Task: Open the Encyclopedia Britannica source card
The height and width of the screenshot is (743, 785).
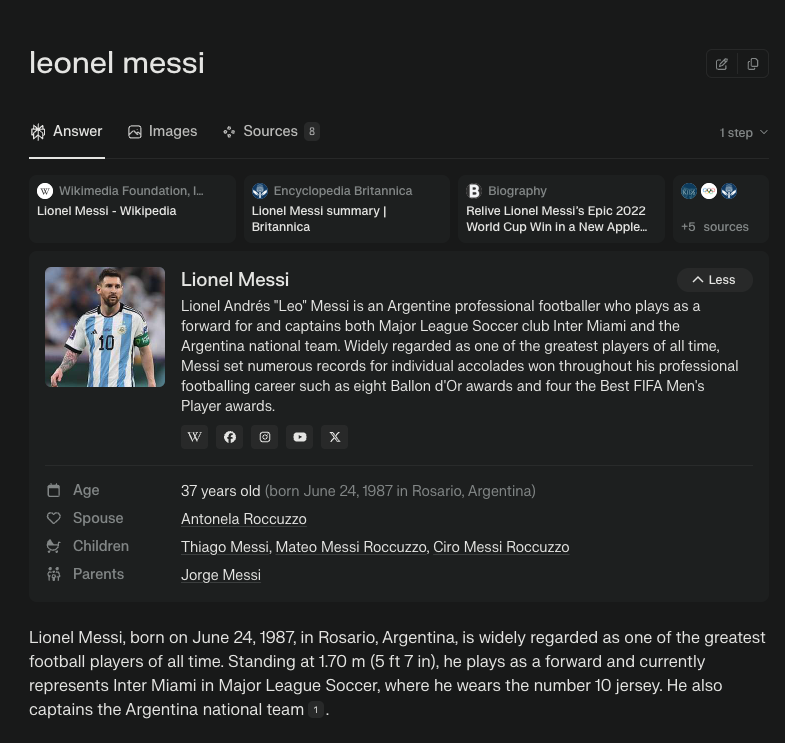Action: click(x=346, y=209)
